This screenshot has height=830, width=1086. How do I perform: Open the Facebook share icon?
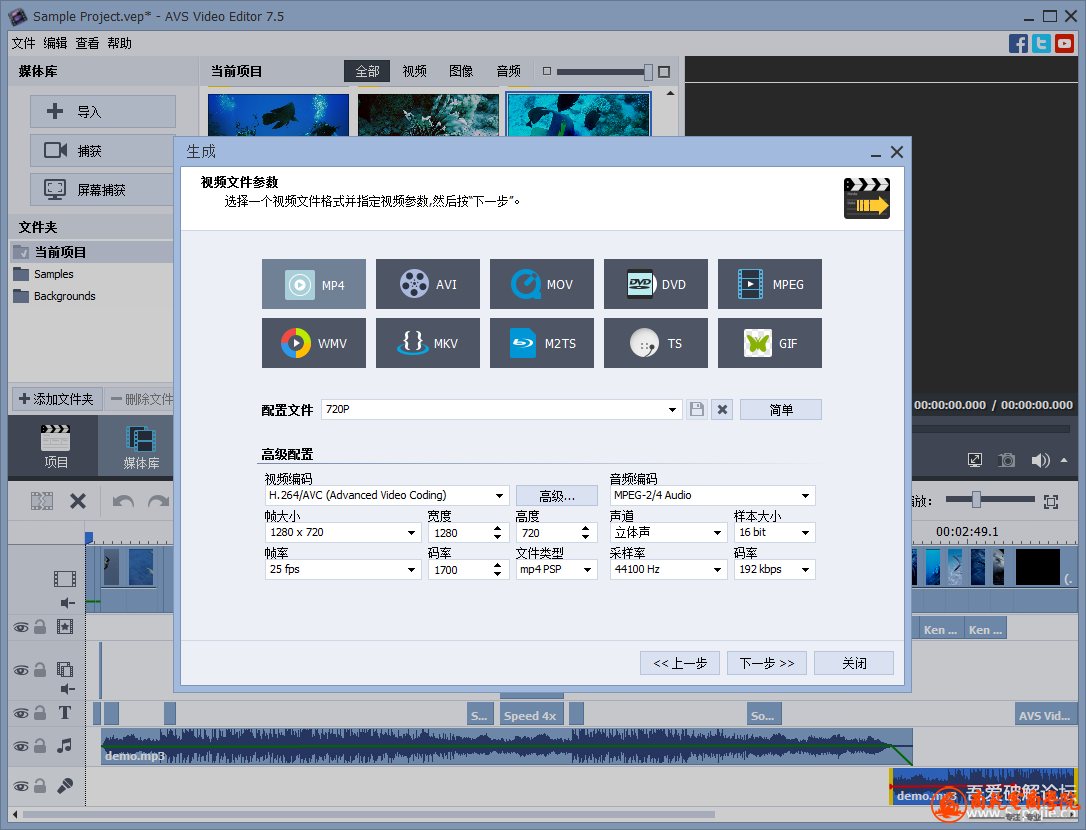(1018, 43)
